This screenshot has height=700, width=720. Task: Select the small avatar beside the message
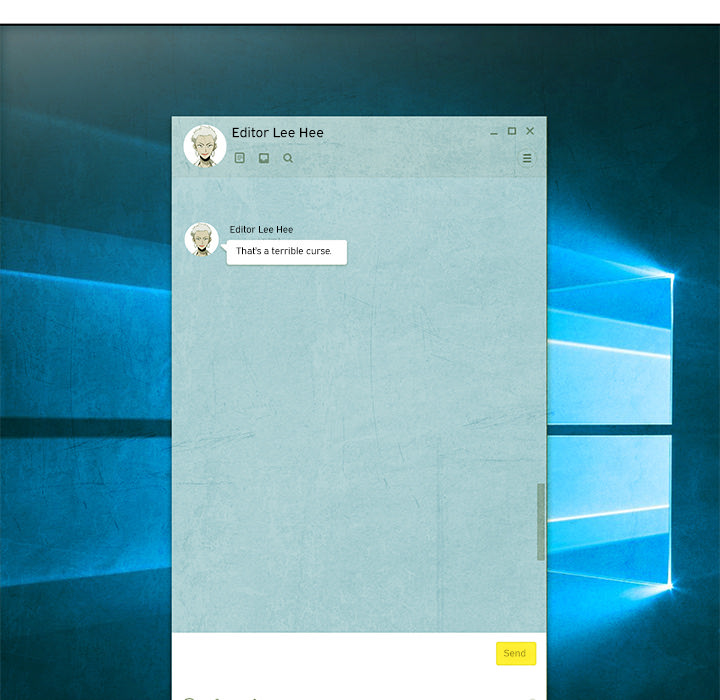pos(202,240)
